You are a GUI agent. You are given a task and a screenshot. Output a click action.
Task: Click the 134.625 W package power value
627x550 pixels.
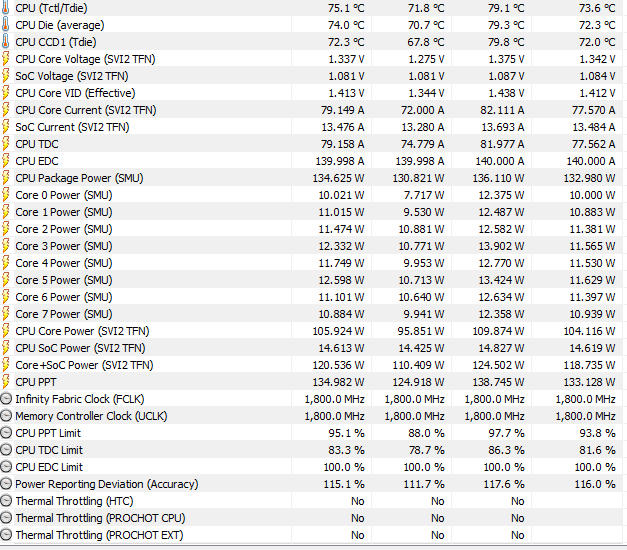338,178
